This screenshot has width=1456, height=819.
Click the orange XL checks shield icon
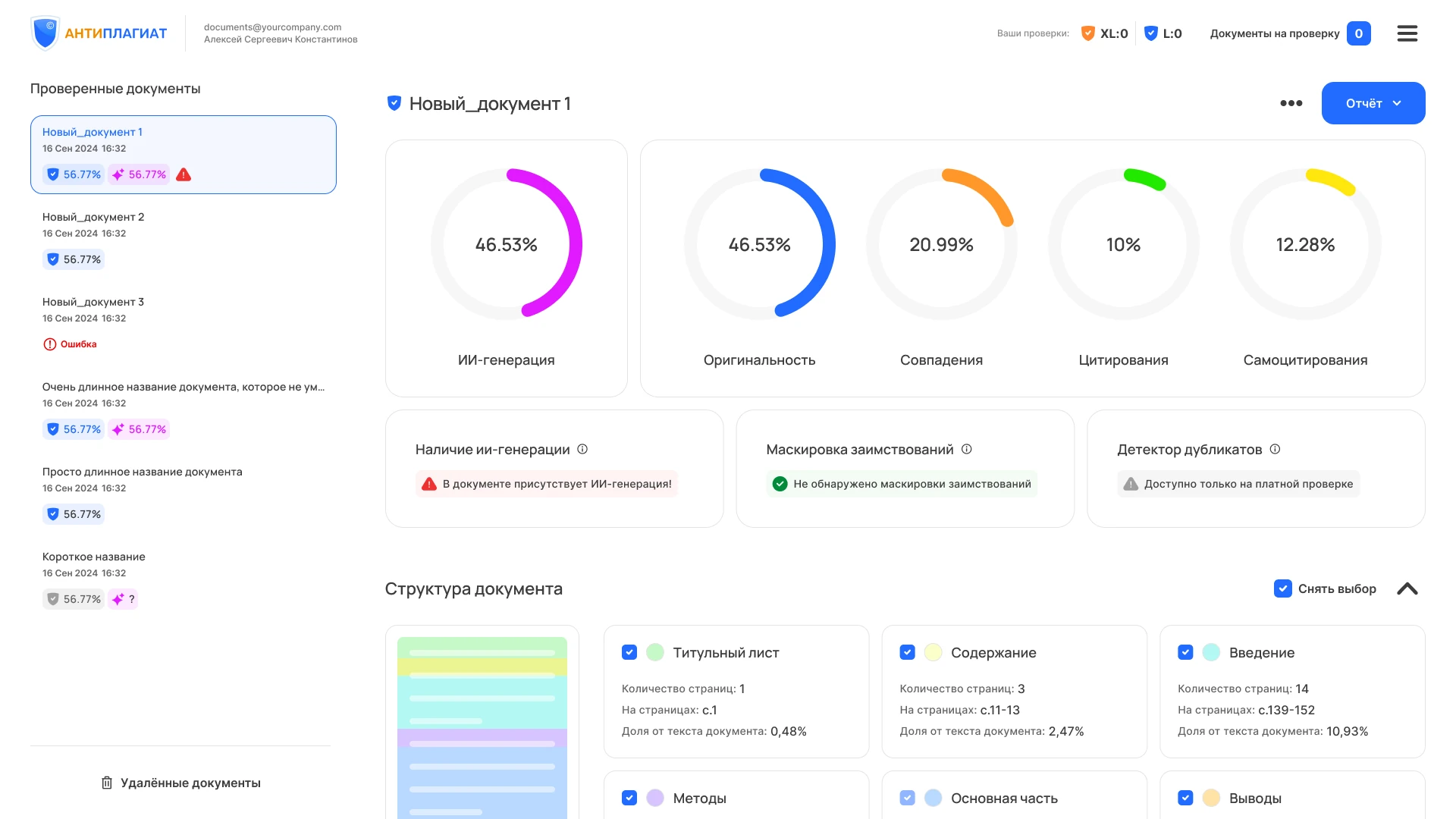[x=1087, y=33]
